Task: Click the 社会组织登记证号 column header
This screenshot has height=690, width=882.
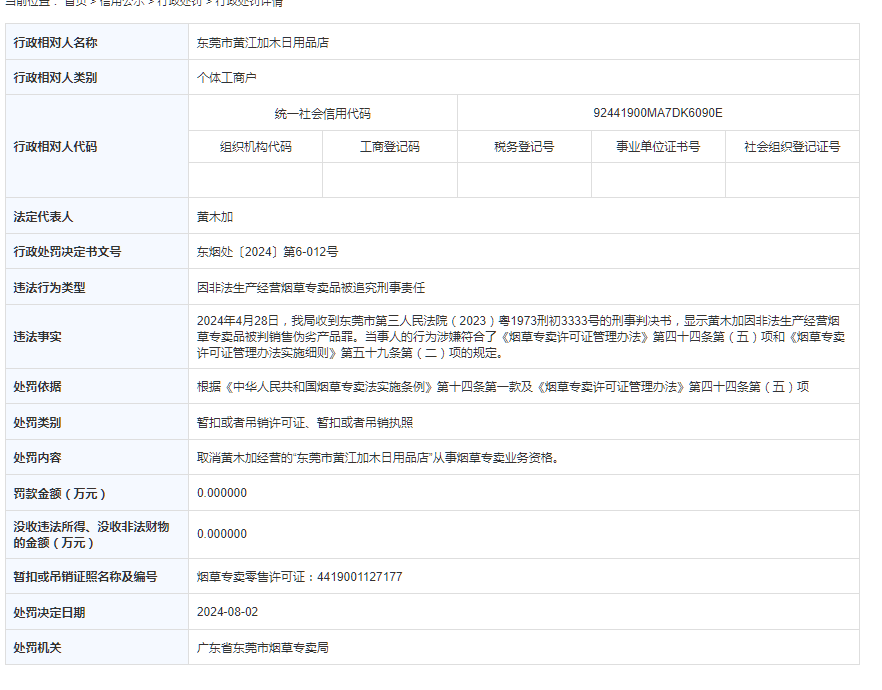Action: coord(792,147)
